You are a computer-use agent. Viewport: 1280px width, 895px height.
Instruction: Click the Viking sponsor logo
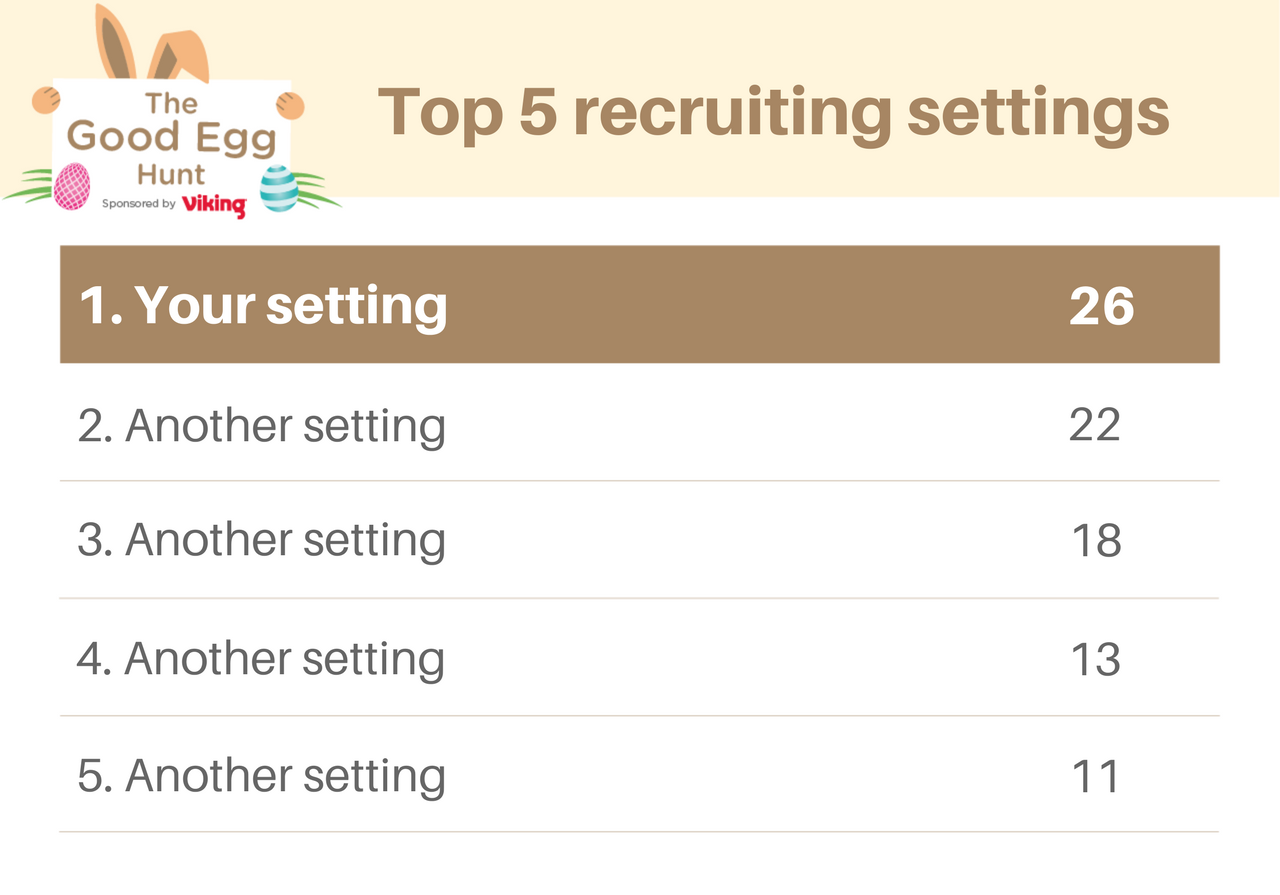coord(214,205)
